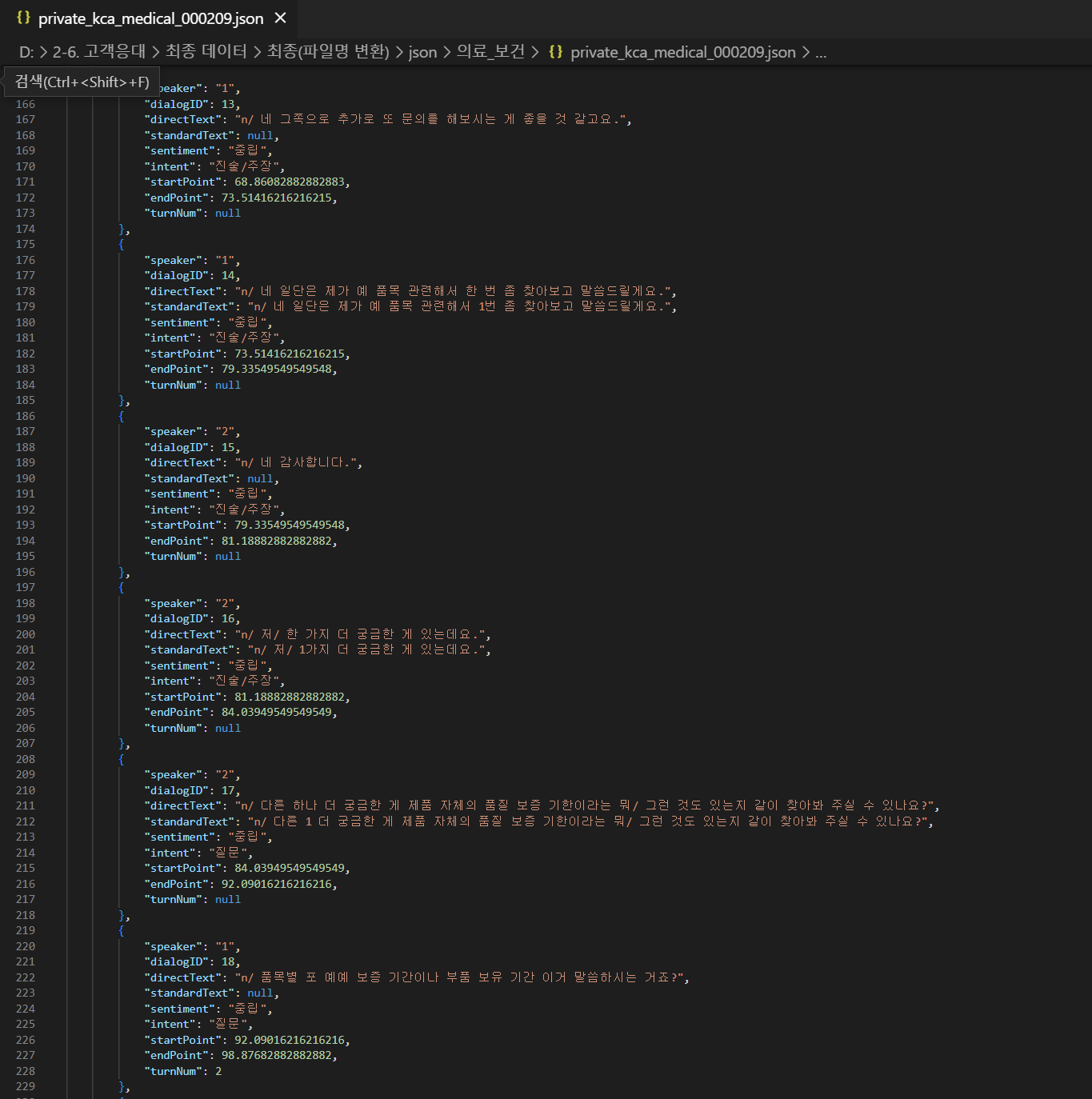
Task: Open the 최종(파일명 변환) breadcrumb folder
Action: [328, 52]
